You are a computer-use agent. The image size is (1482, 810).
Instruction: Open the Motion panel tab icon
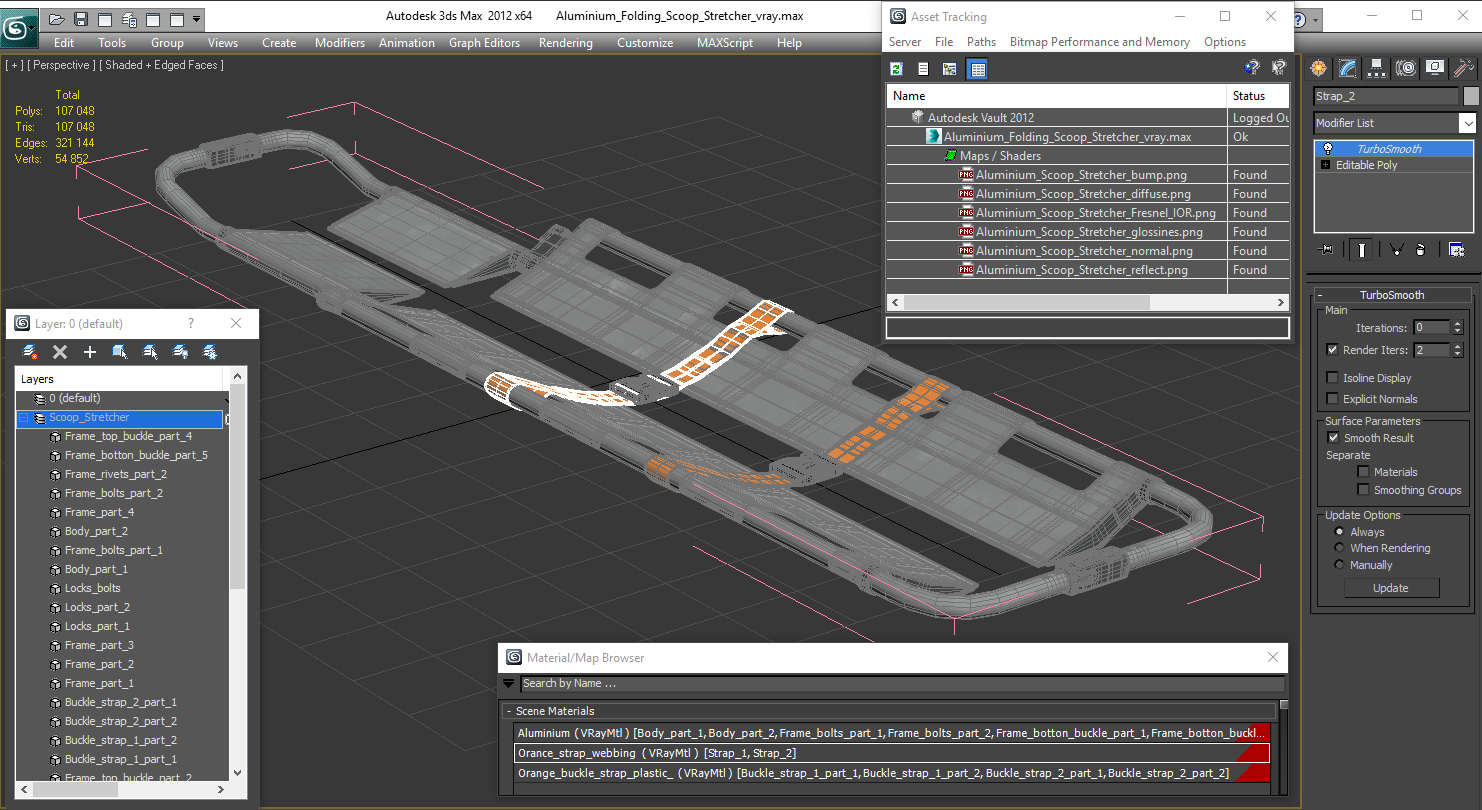pos(1406,68)
